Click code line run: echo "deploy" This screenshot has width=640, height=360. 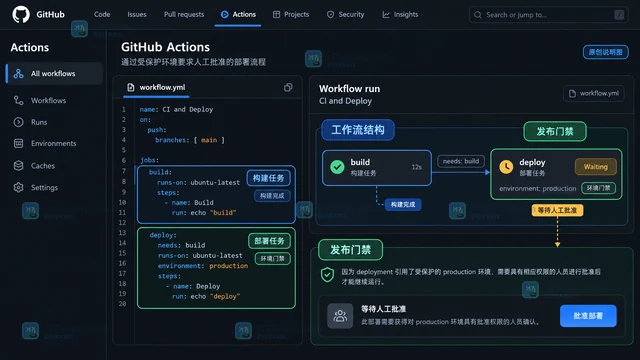(206, 296)
